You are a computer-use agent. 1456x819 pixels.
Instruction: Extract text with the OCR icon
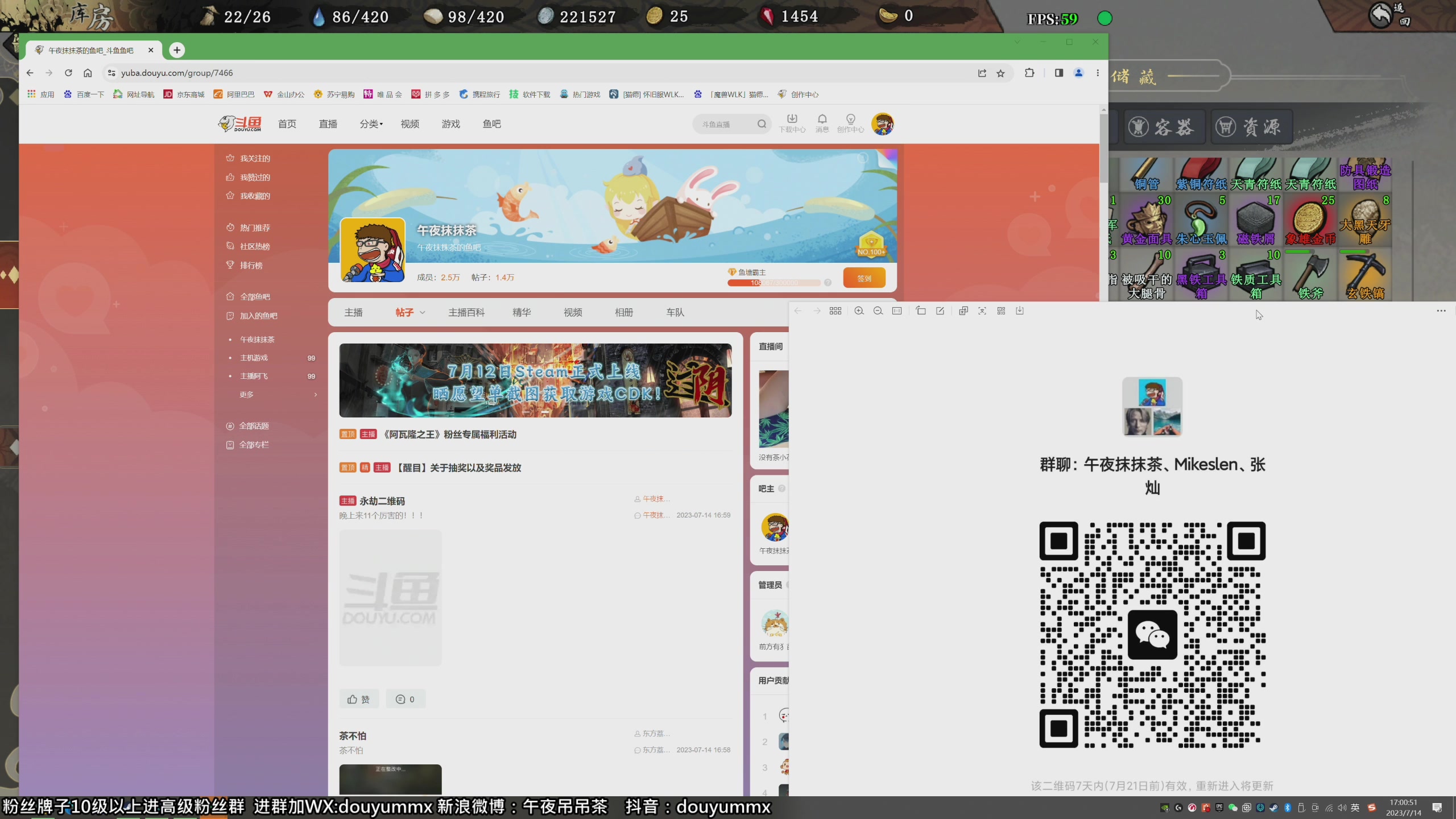(982, 311)
